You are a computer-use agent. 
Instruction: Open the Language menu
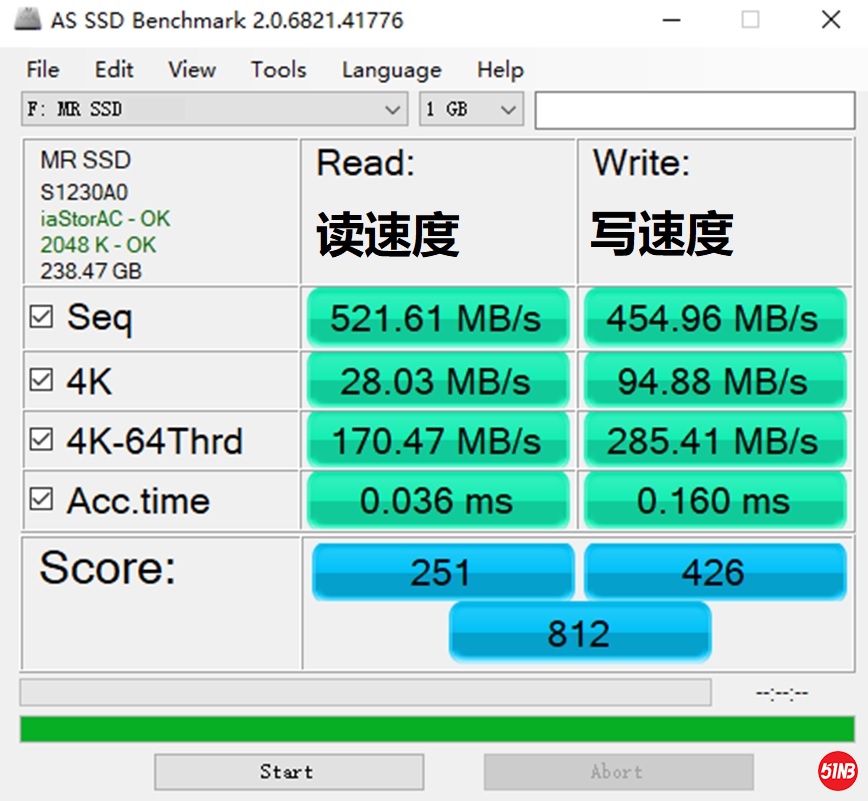tap(391, 70)
